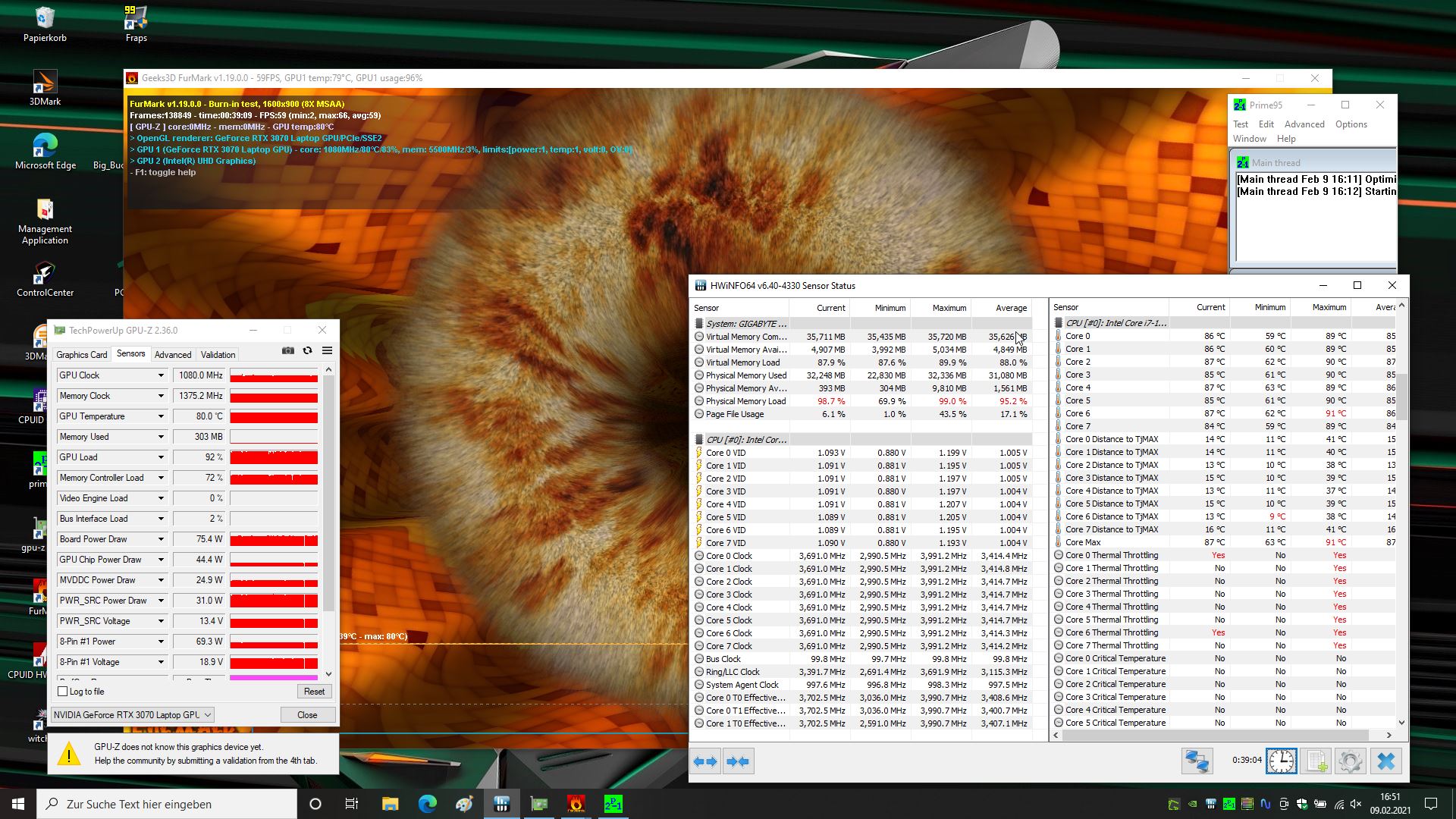Click the GPU-Z Close button
Screen dimensions: 1456x819
(307, 715)
